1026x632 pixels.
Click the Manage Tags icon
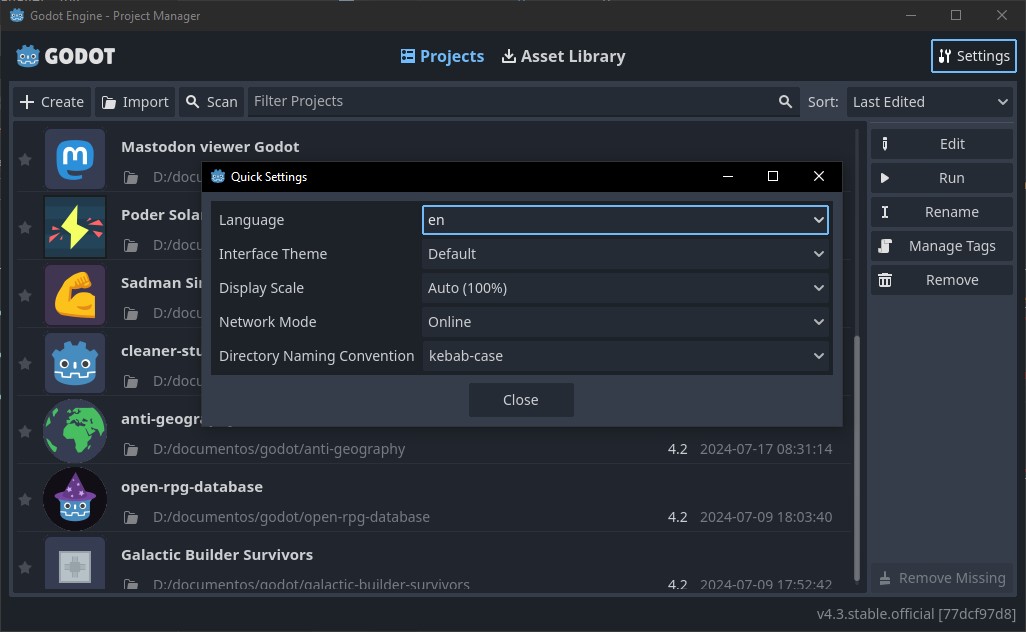(884, 245)
